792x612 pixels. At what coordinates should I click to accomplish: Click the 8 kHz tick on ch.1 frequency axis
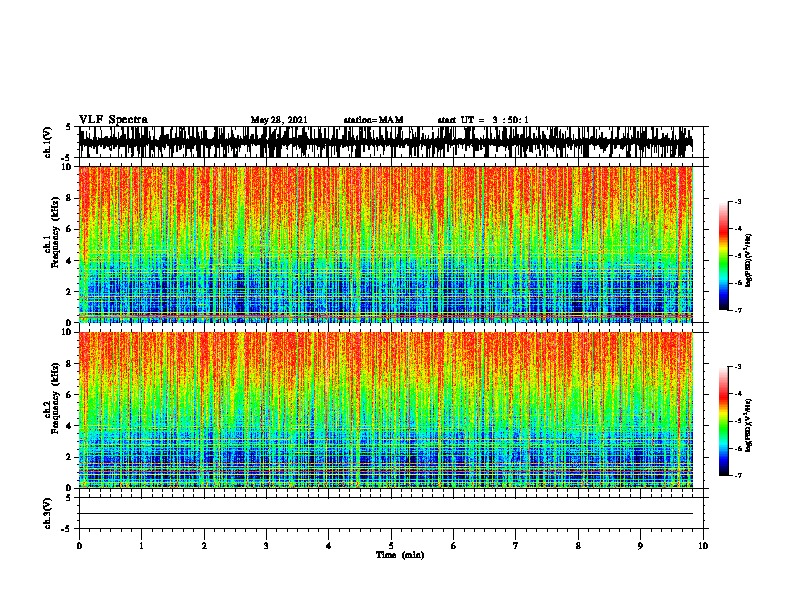point(70,198)
